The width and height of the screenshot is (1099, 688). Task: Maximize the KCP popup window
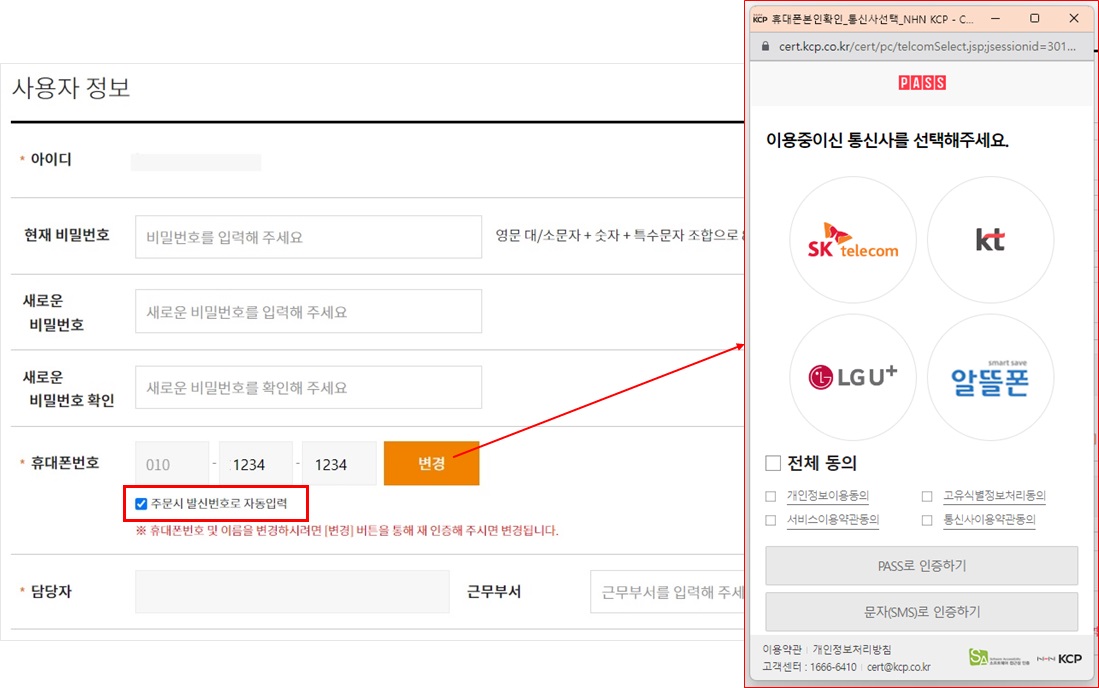point(1035,18)
